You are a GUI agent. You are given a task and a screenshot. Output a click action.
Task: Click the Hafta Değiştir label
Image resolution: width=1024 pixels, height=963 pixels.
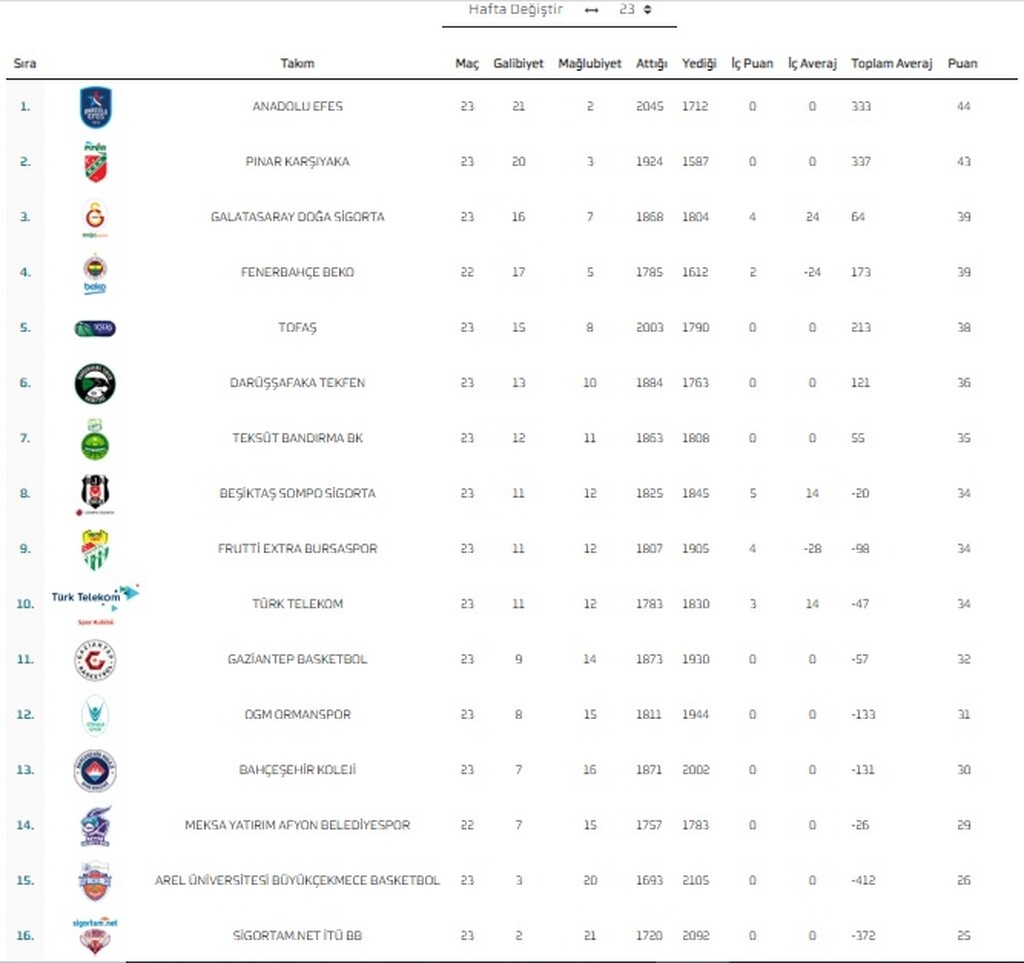[x=516, y=10]
